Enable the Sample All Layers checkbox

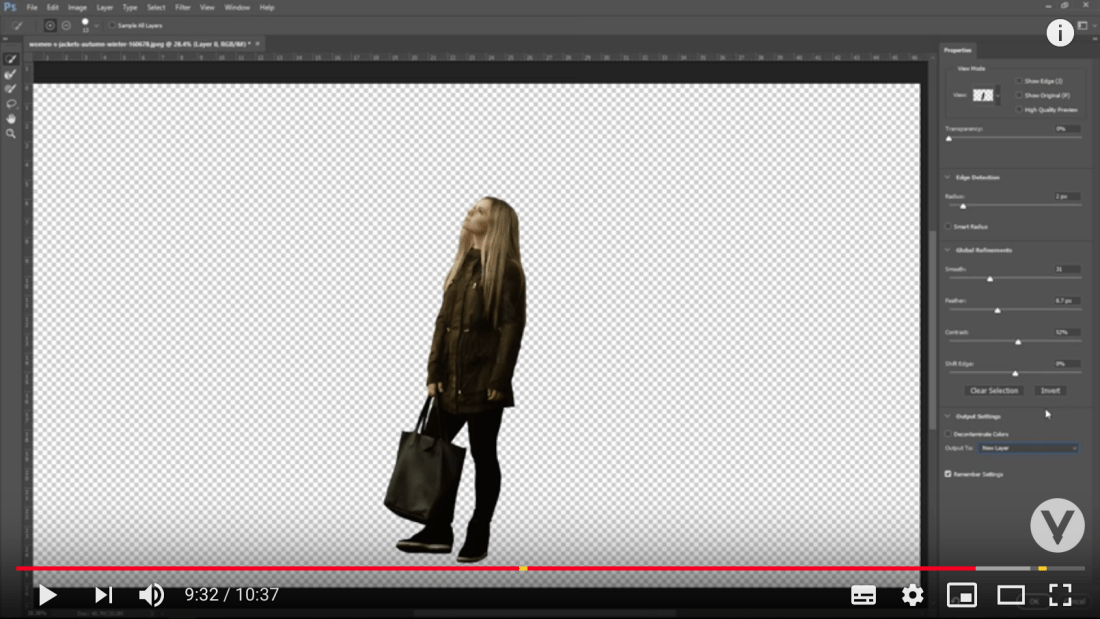[112, 25]
